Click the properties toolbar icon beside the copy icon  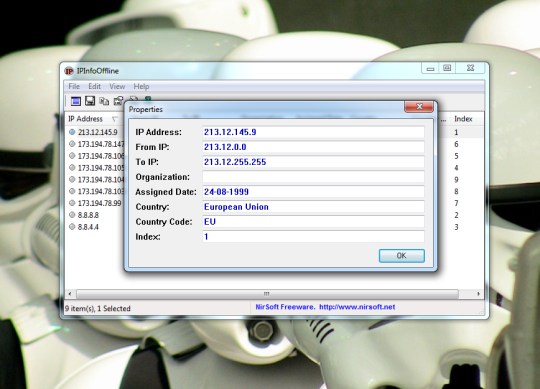(118, 101)
